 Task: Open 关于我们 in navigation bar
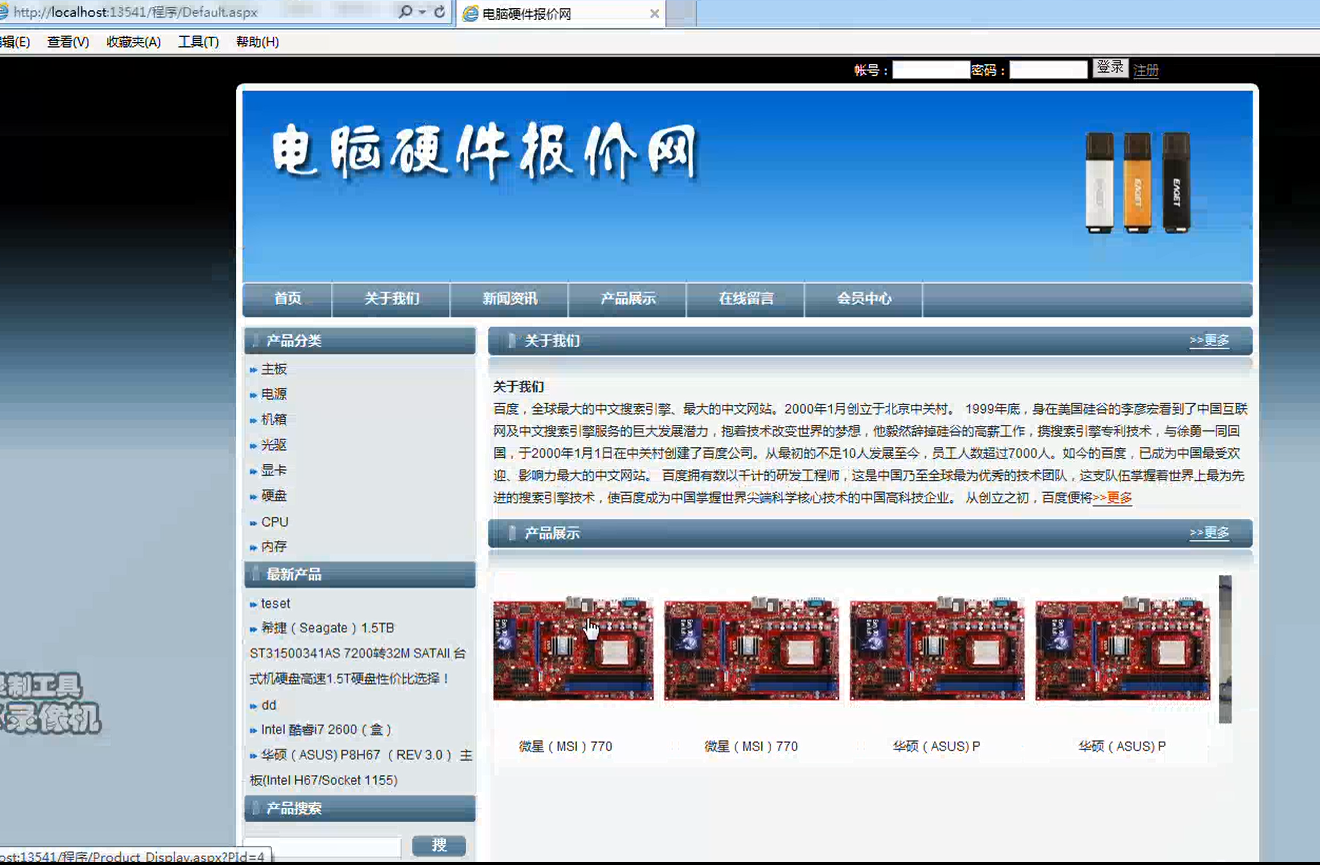pos(392,299)
